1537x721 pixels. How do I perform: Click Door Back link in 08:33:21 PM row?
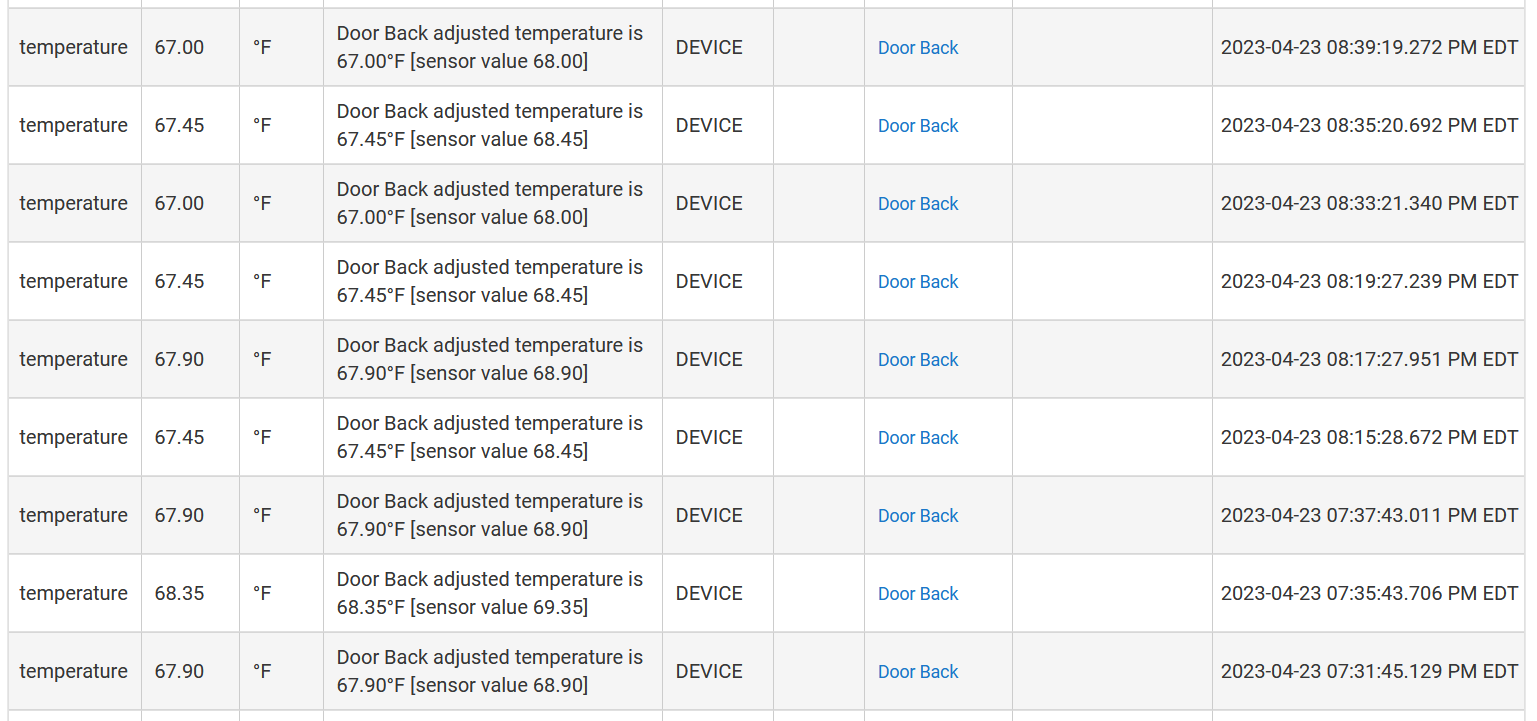tap(918, 204)
